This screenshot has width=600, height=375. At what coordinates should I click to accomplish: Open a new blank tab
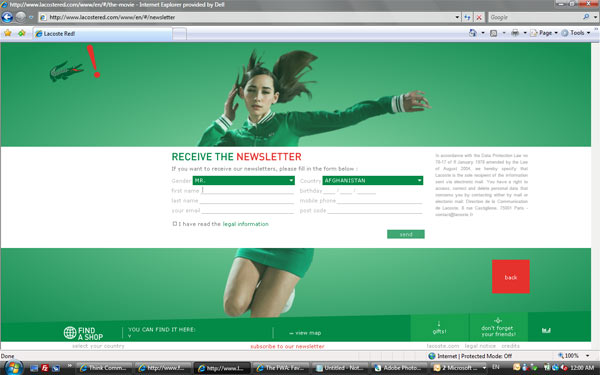(x=179, y=34)
